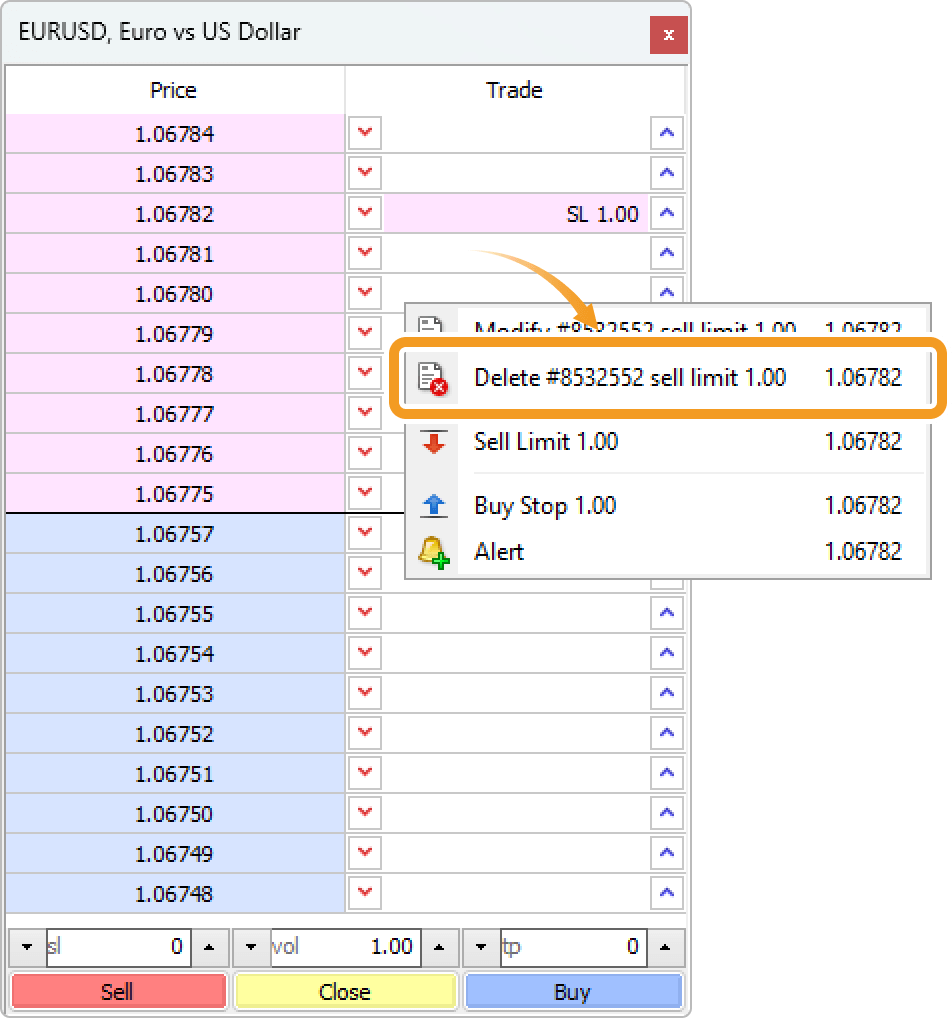The height and width of the screenshot is (1018, 952).
Task: Click blue buy arrow beside price 1.06757
Action: pos(666,533)
